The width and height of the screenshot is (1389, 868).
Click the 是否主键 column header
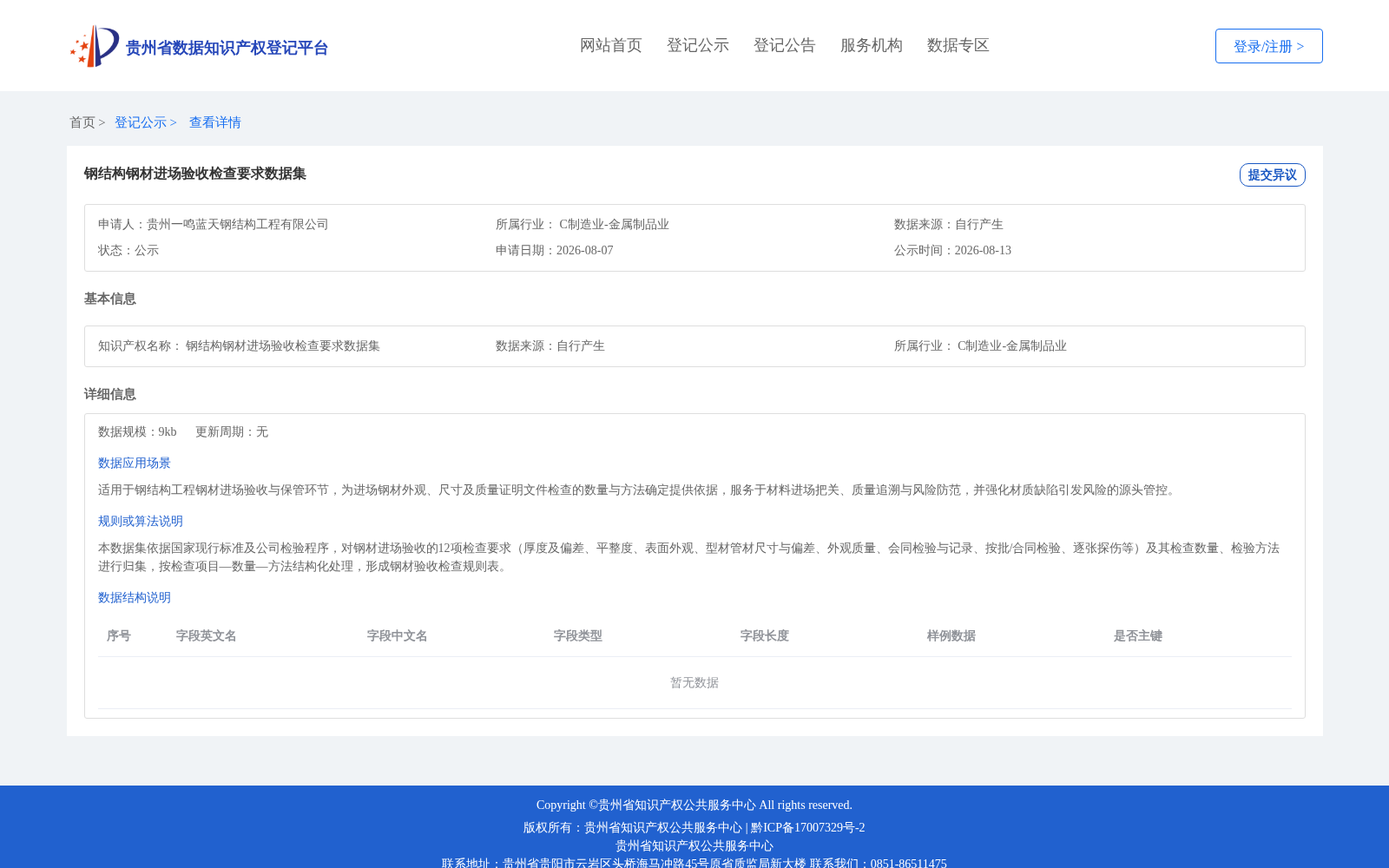(x=1138, y=635)
